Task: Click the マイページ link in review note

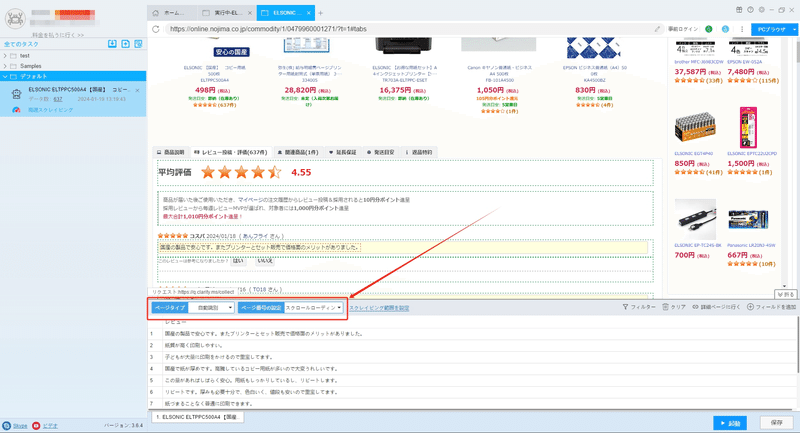Action: pyautogui.click(x=252, y=200)
